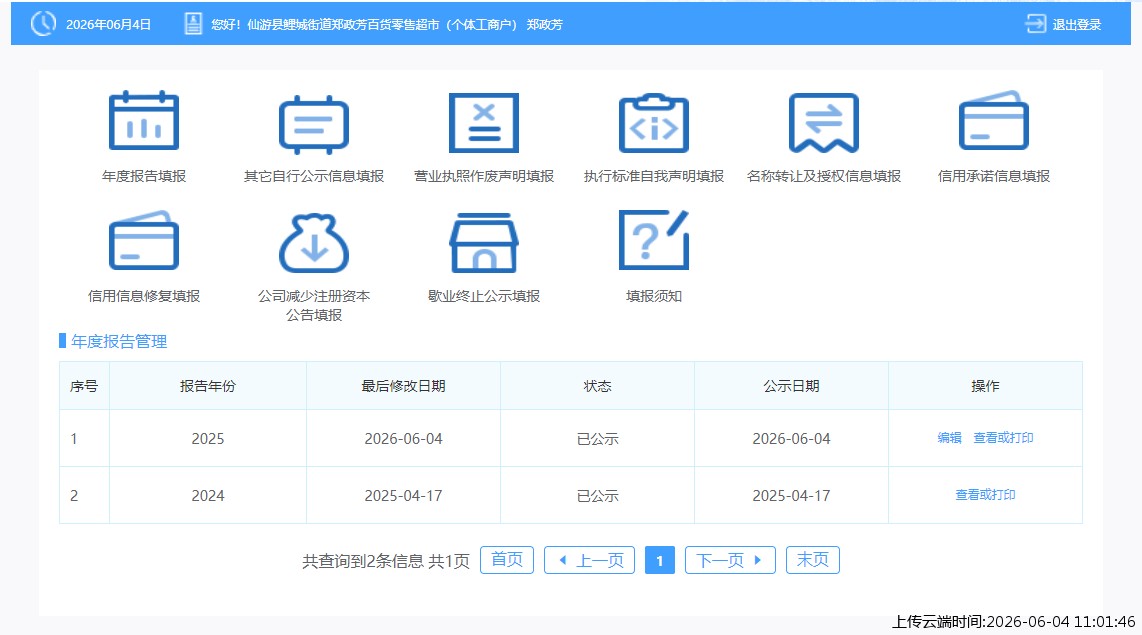
Task: Click the 序号 column header
Action: pyautogui.click(x=84, y=386)
